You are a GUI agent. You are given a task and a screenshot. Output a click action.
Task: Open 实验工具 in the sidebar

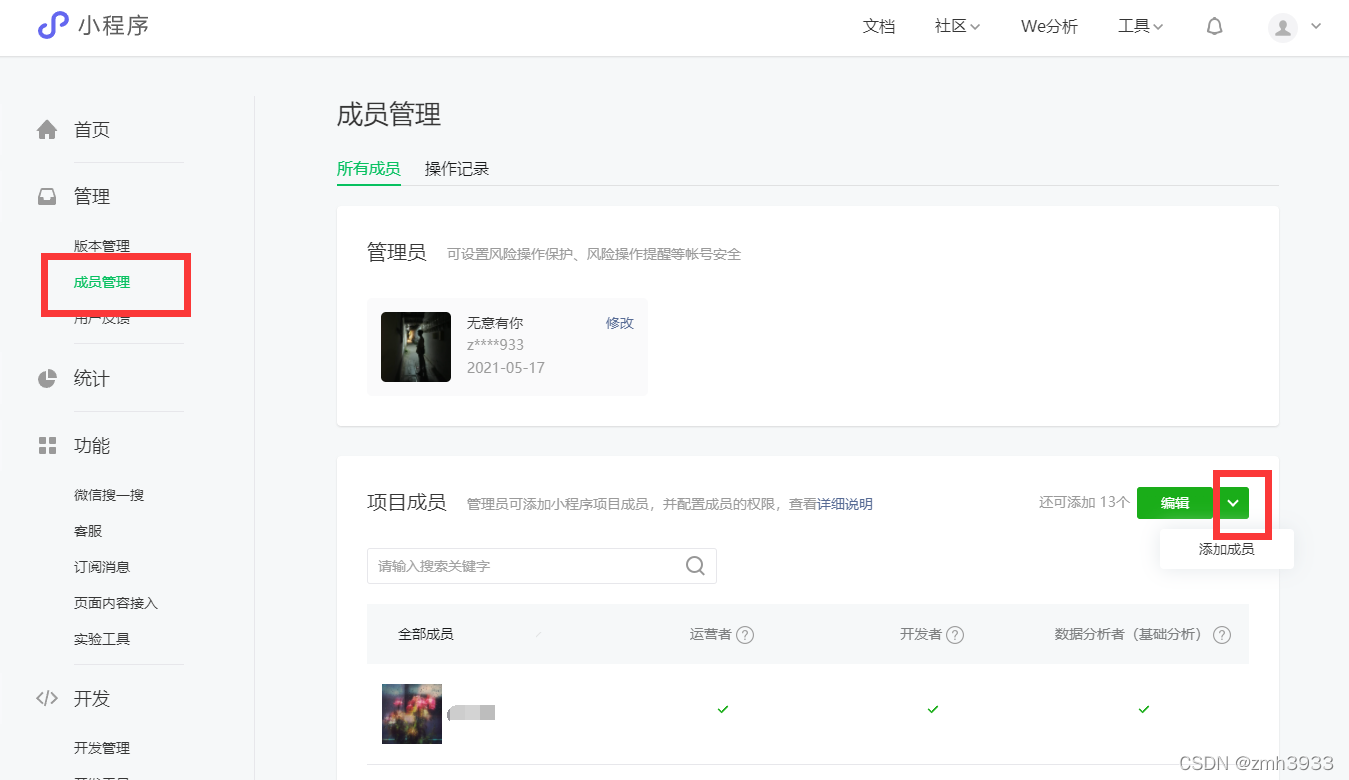(102, 639)
